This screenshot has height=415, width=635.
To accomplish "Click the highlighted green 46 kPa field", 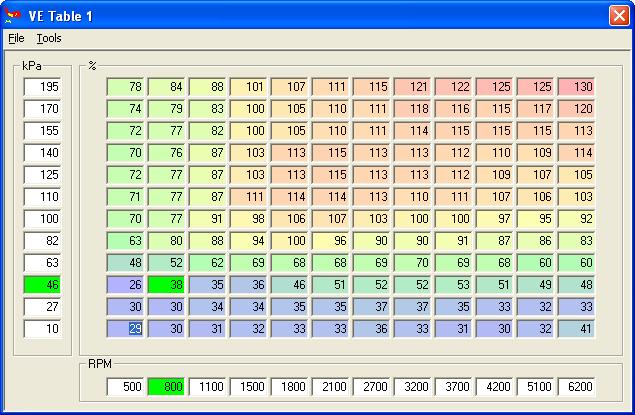I will click(43, 285).
